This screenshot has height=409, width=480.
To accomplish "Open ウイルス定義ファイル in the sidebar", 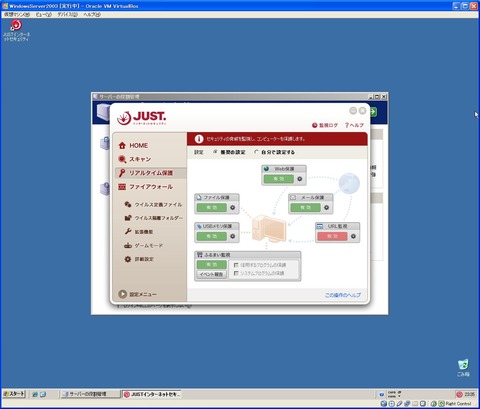I will [x=153, y=204].
